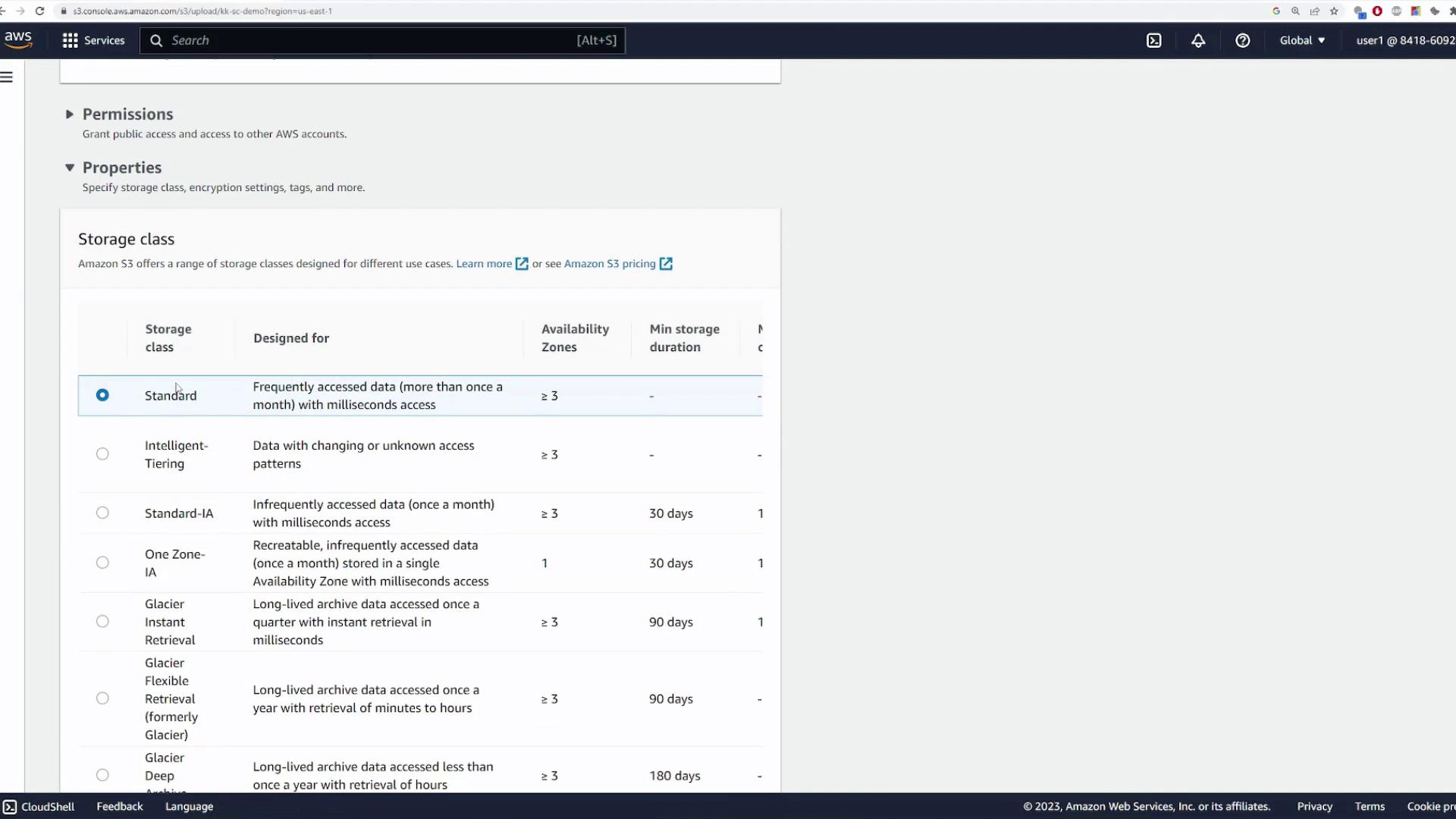
Task: Open the Language menu in footer
Action: pyautogui.click(x=189, y=806)
